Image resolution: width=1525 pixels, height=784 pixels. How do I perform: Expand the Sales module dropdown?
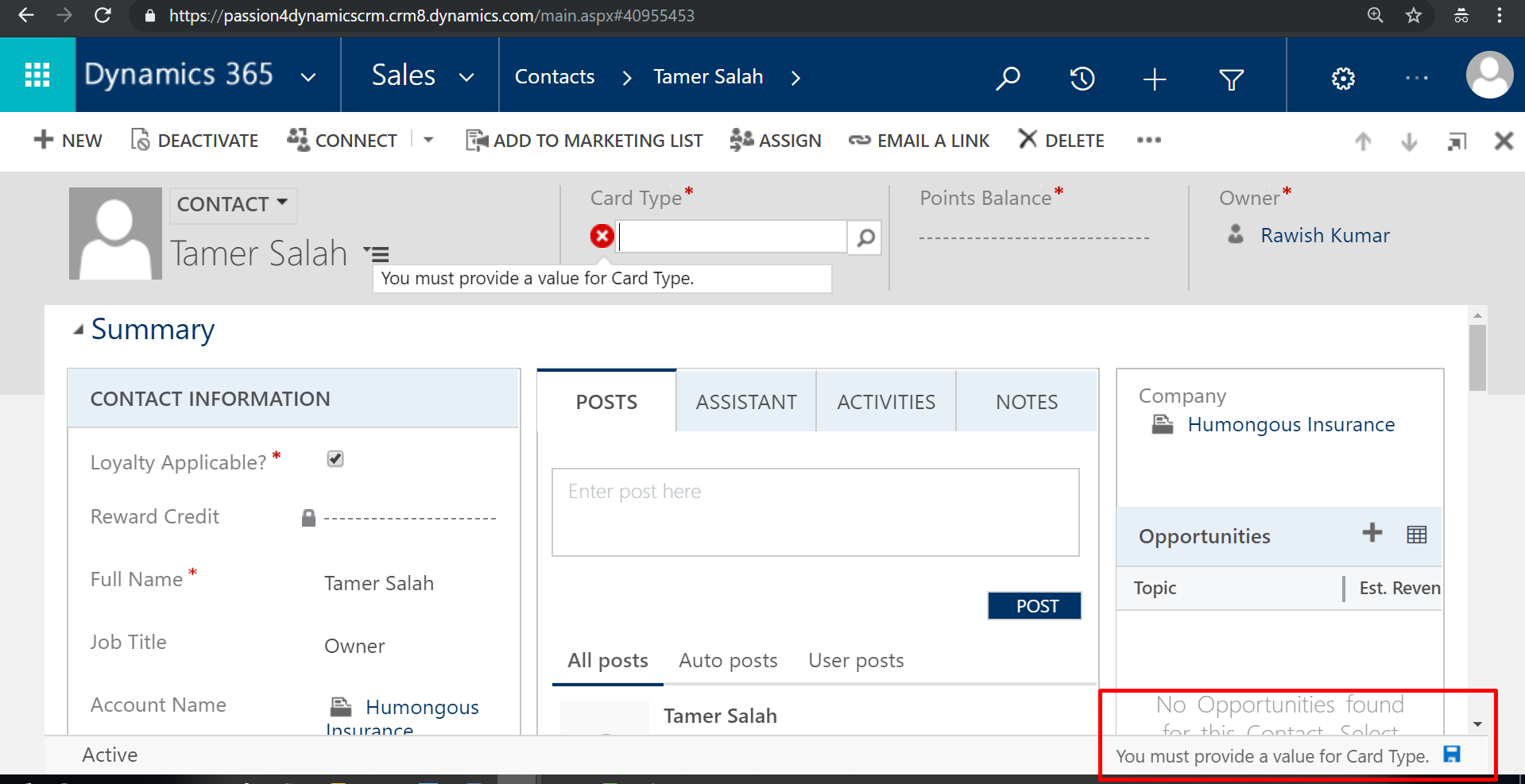pos(466,77)
